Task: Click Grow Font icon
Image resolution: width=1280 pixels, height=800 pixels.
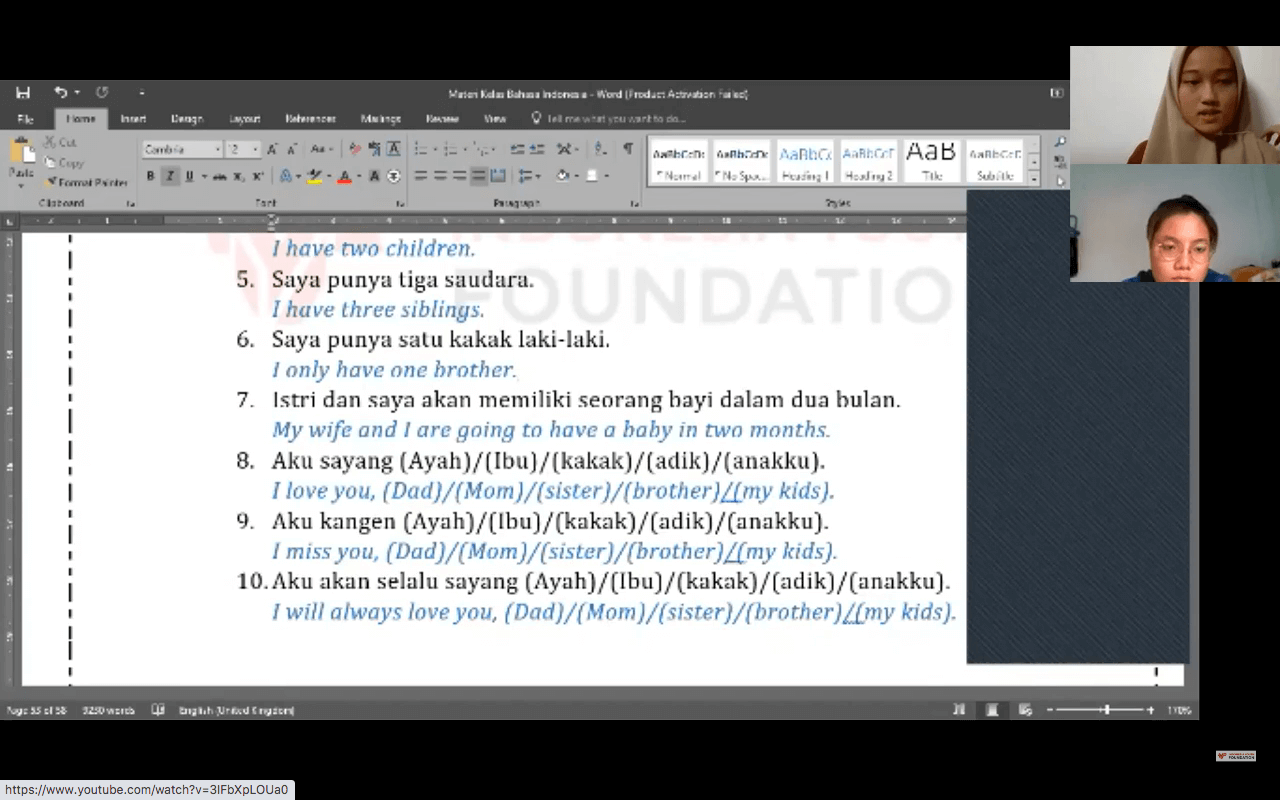Action: [x=272, y=149]
